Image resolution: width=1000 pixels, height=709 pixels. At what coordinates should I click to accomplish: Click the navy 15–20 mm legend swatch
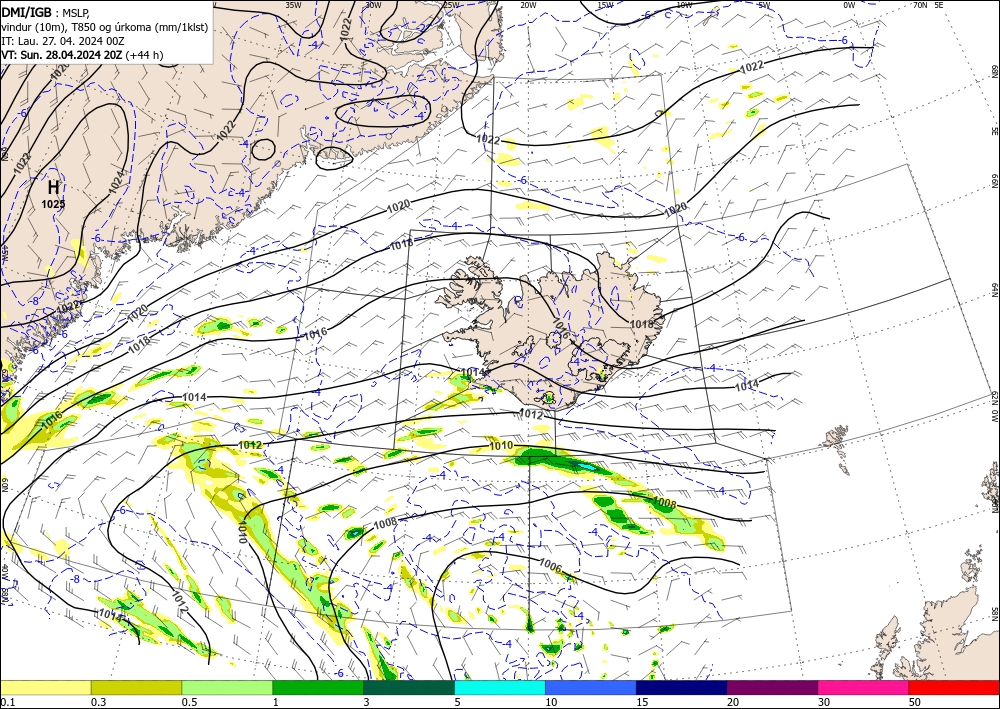point(682,687)
